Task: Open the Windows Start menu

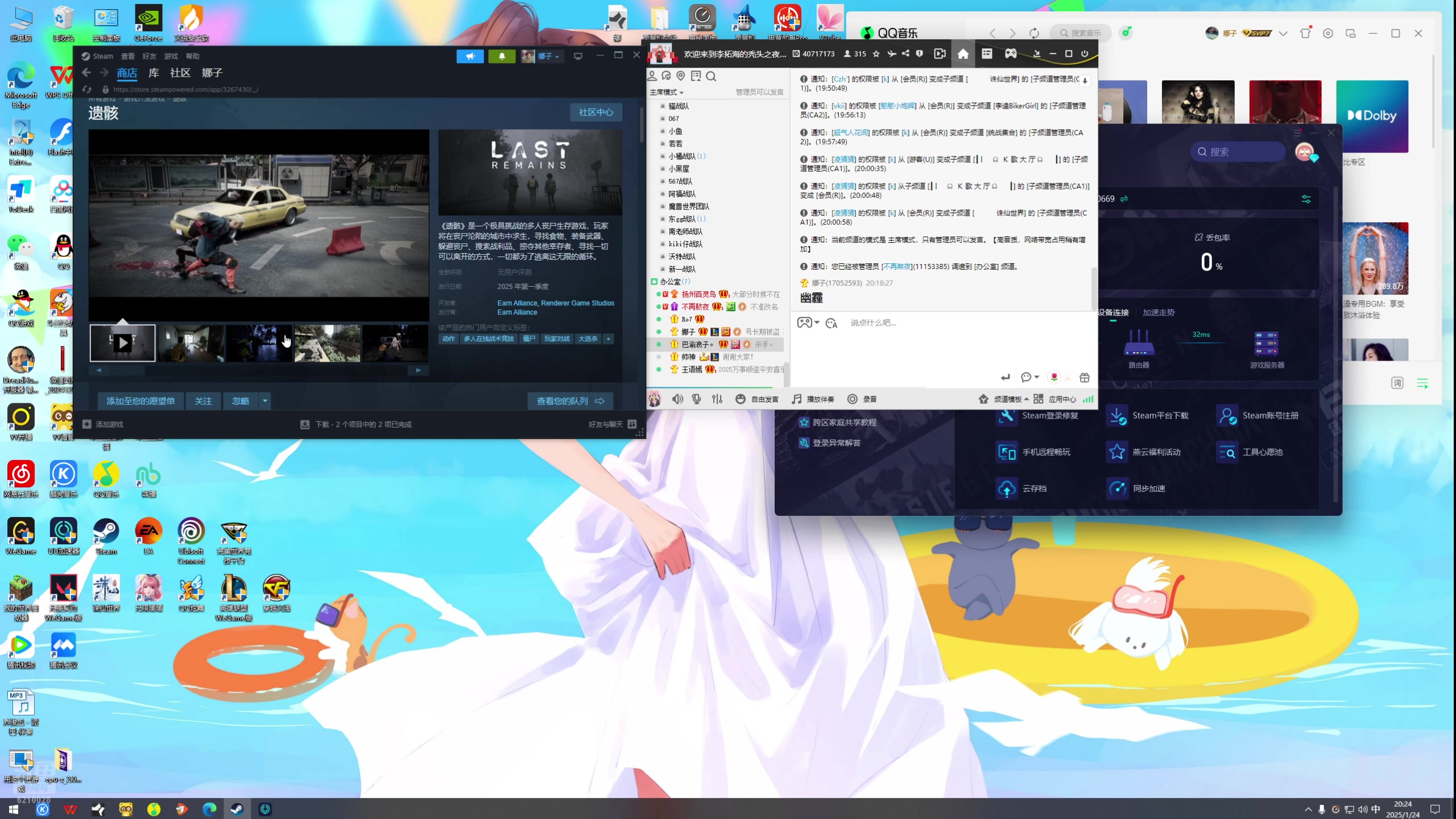Action: [x=14, y=809]
